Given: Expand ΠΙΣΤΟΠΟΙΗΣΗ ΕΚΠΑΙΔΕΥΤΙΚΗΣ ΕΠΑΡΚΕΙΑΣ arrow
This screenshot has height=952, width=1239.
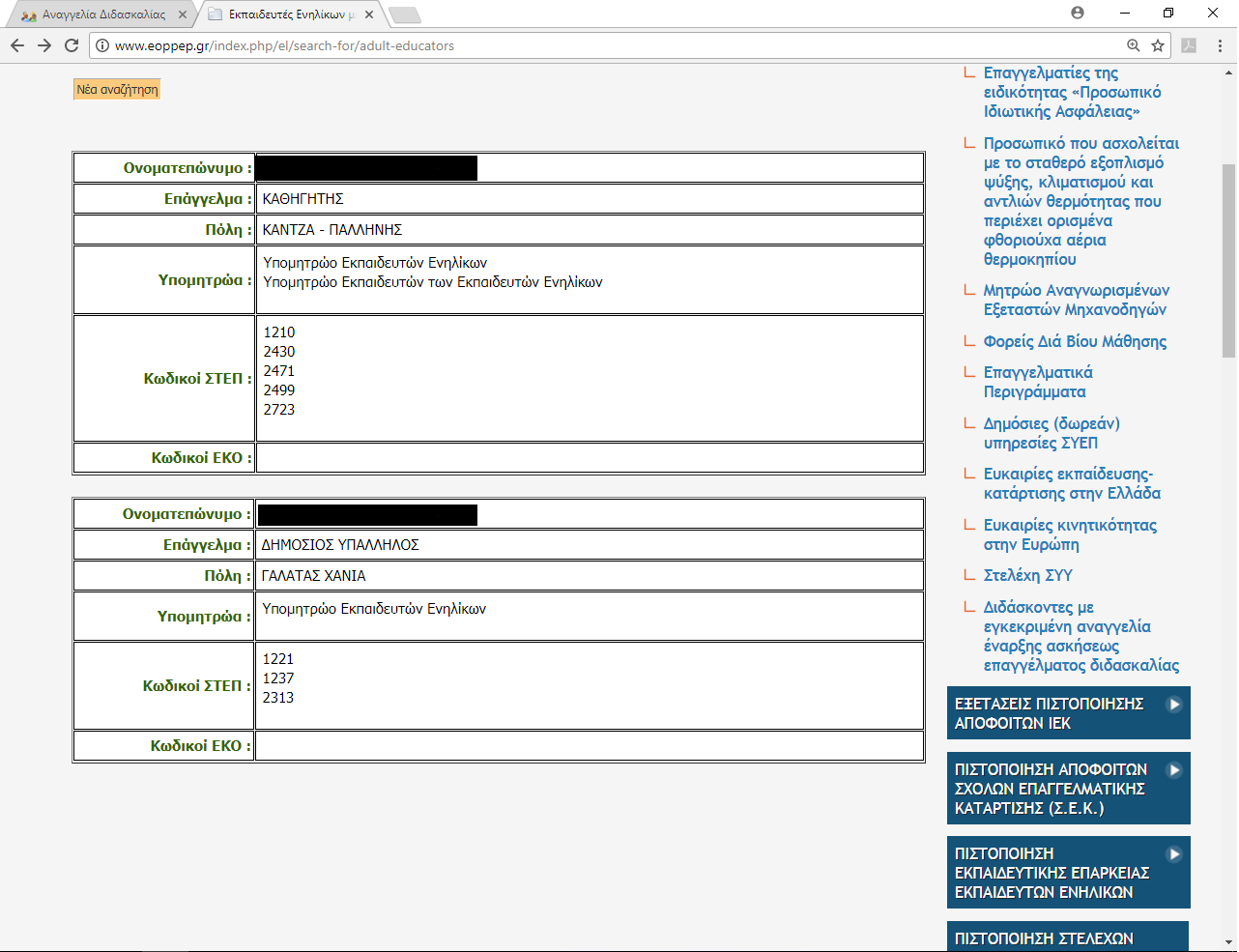Looking at the screenshot, I should tap(1174, 853).
